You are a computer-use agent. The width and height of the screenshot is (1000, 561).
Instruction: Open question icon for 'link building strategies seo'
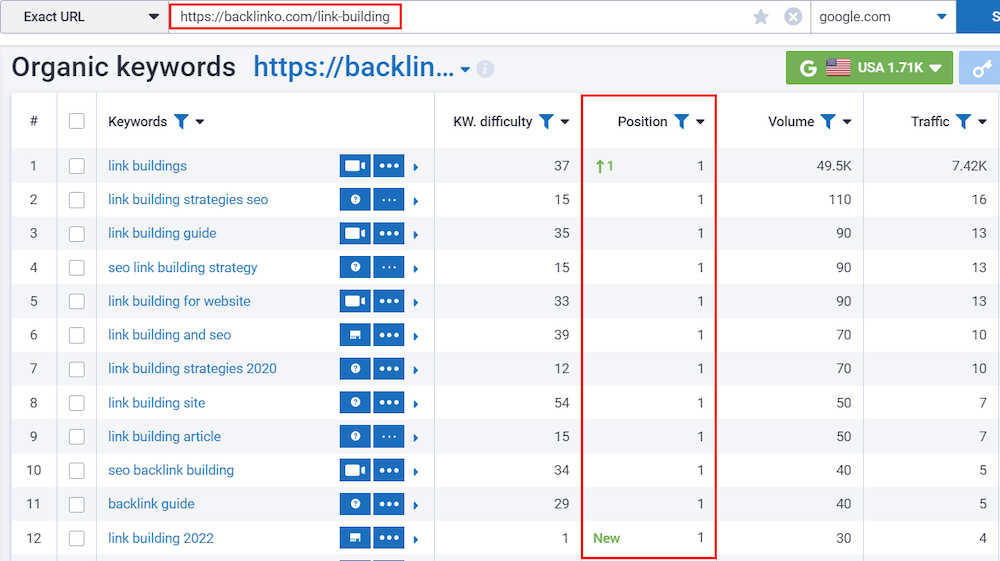[x=355, y=200]
